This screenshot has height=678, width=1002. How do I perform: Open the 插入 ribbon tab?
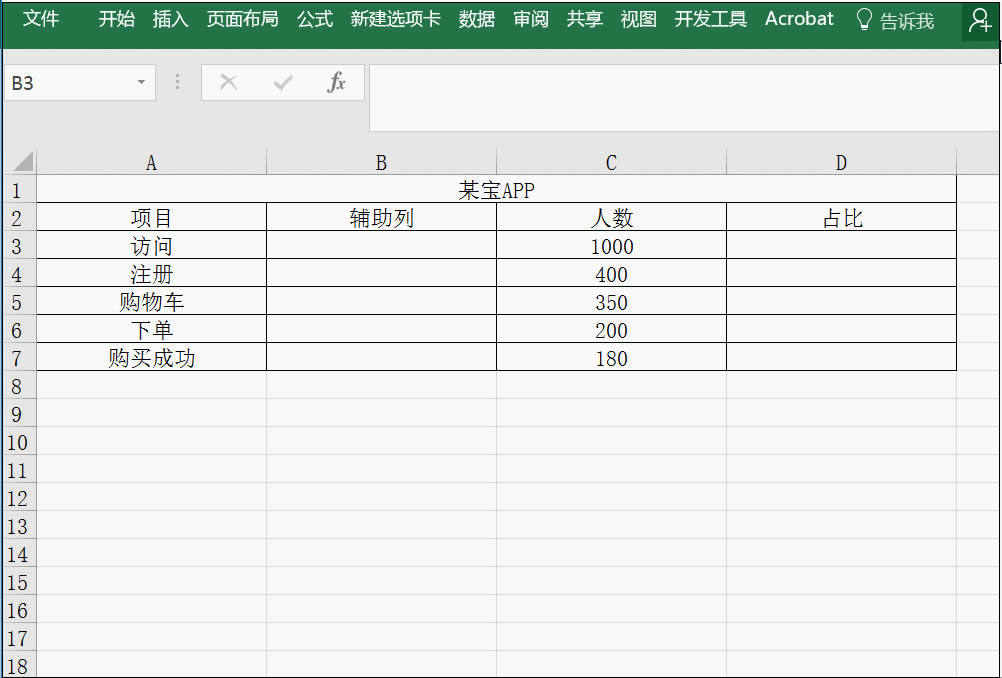tap(170, 19)
